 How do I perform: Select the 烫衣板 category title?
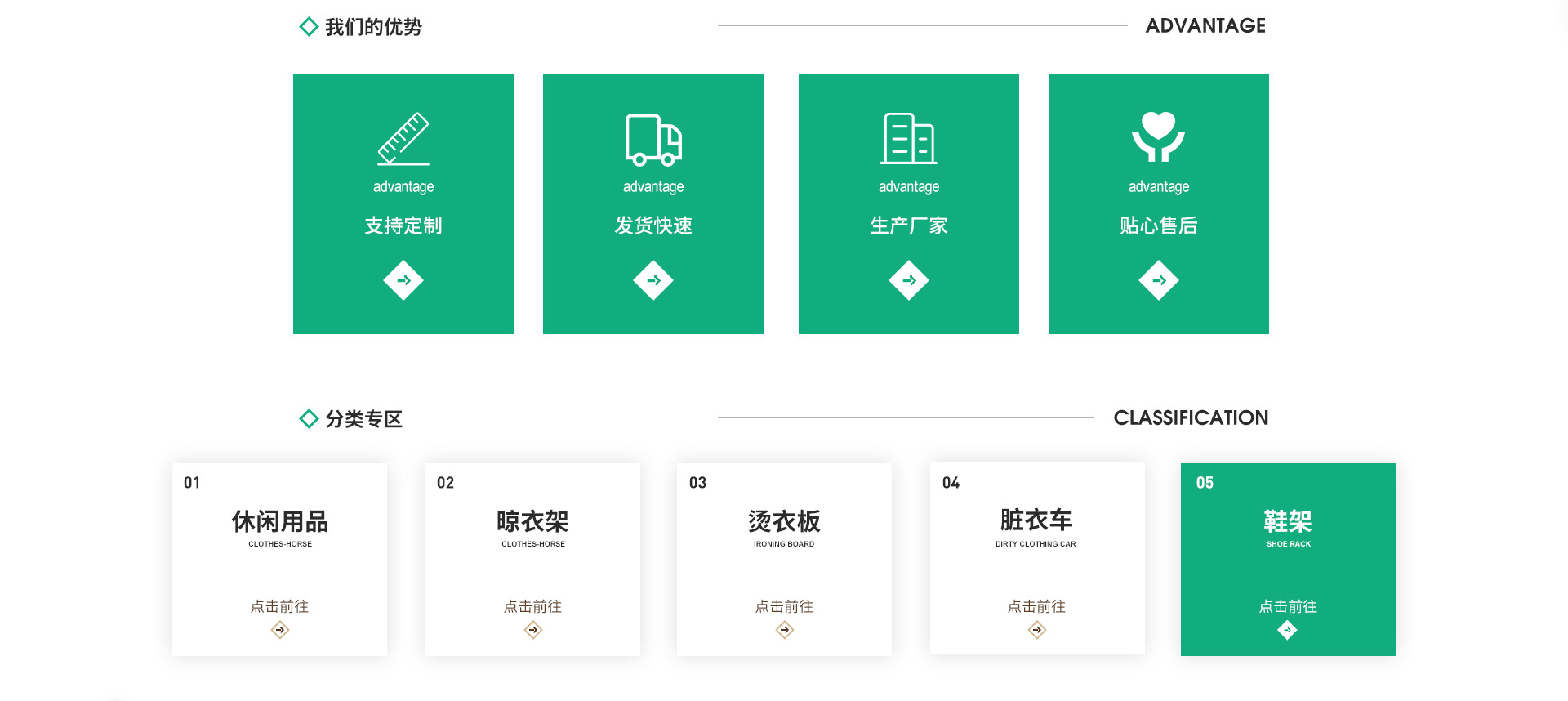(x=785, y=521)
